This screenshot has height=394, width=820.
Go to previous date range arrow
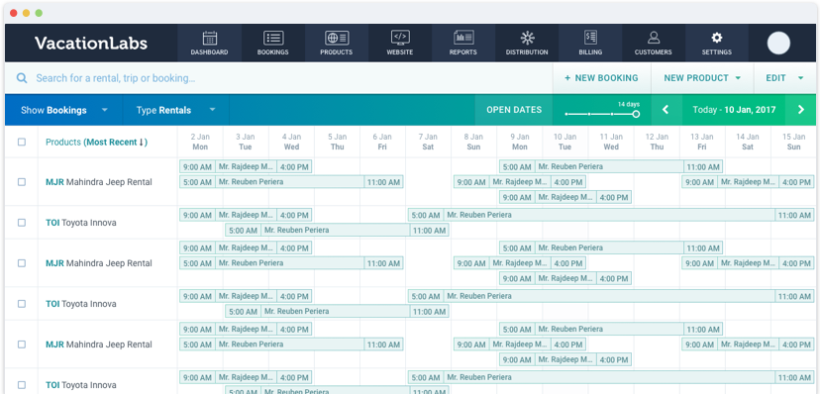pyautogui.click(x=666, y=110)
